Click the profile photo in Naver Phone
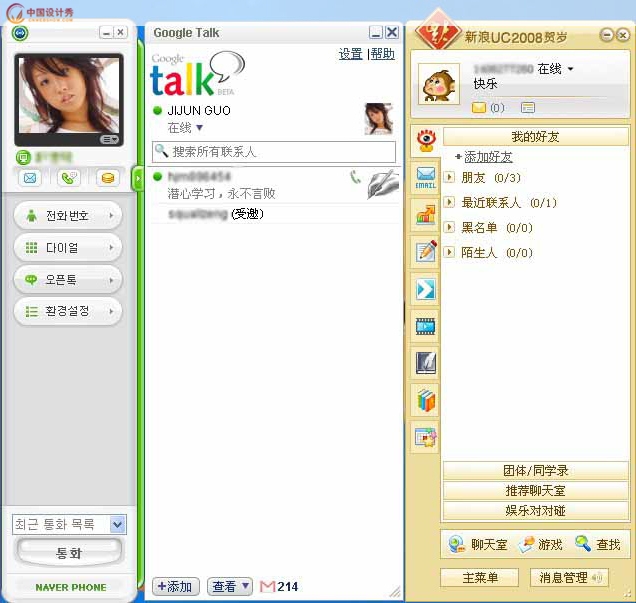 click(x=69, y=96)
